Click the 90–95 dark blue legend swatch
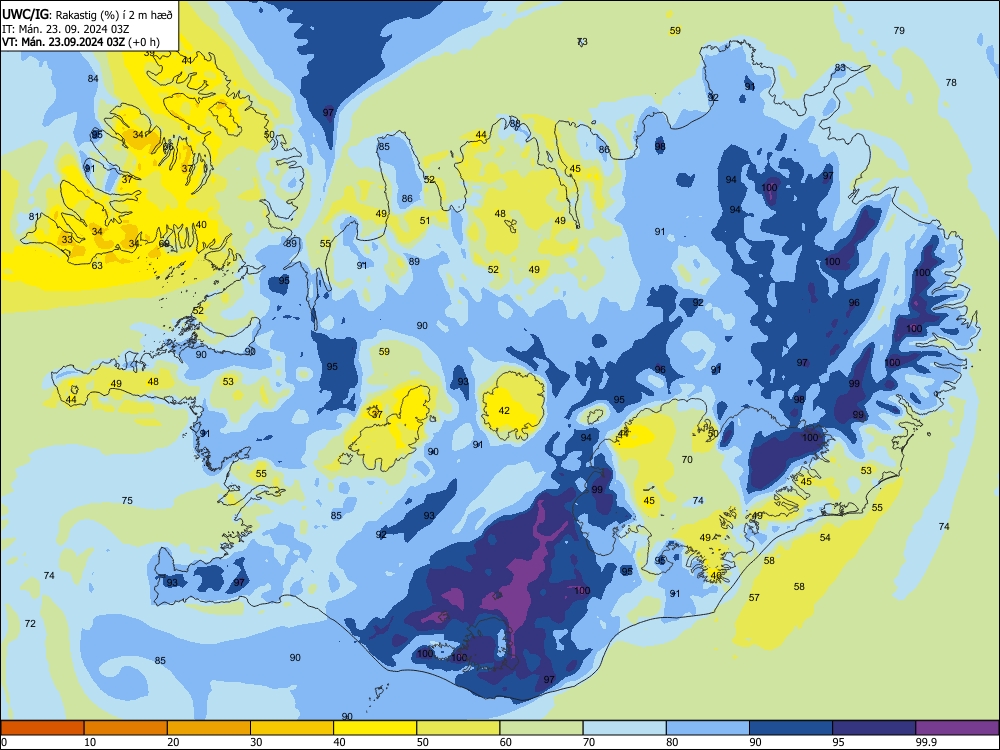The width and height of the screenshot is (1000, 750). [x=791, y=728]
